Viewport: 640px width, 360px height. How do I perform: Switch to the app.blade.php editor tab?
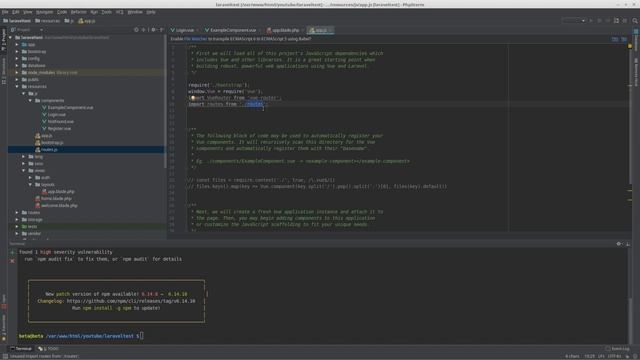[285, 30]
